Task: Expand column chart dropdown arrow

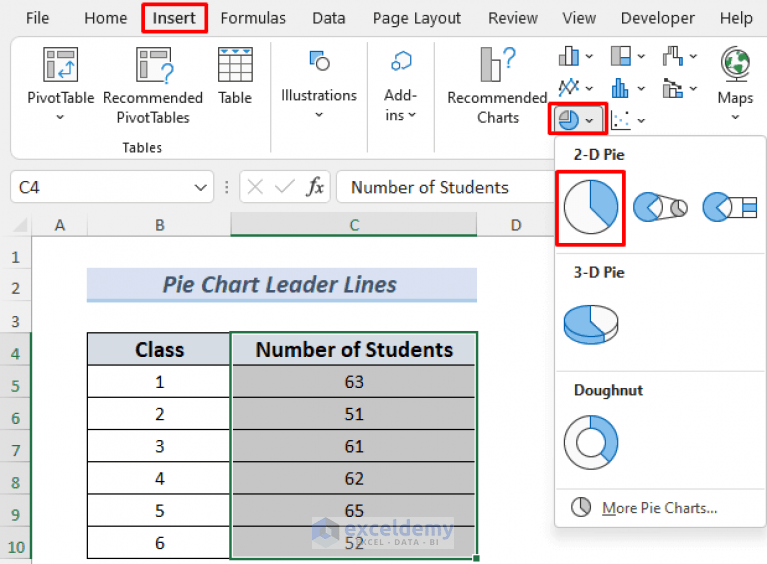Action: tap(589, 56)
